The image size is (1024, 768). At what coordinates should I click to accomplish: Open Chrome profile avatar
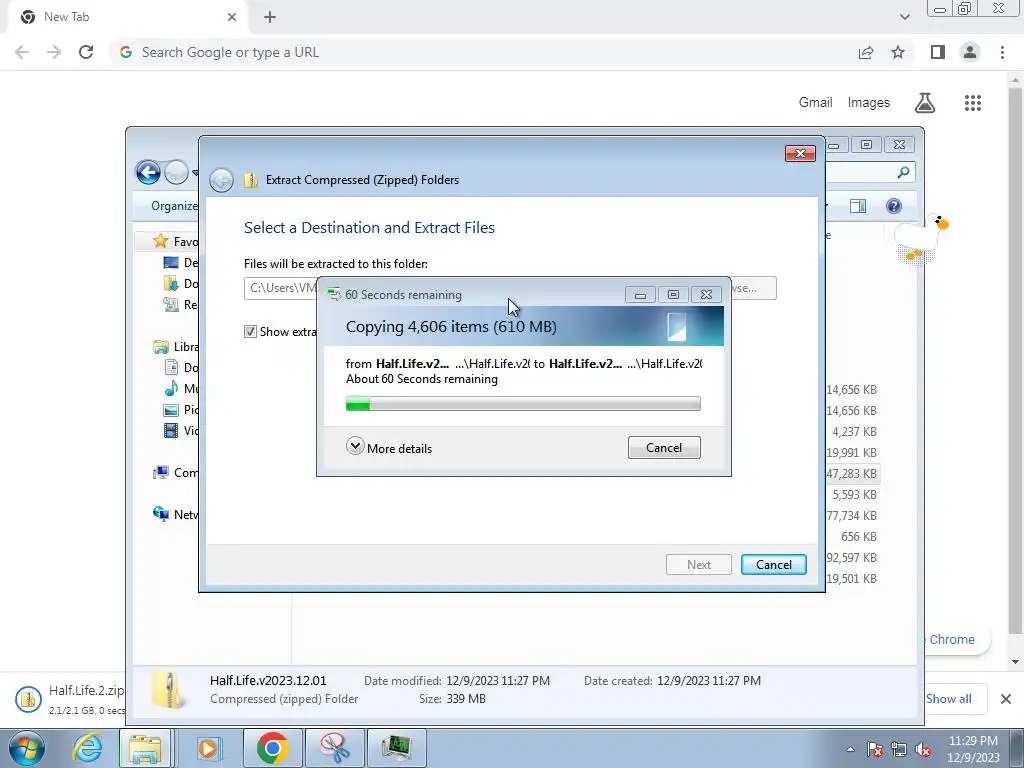click(970, 52)
